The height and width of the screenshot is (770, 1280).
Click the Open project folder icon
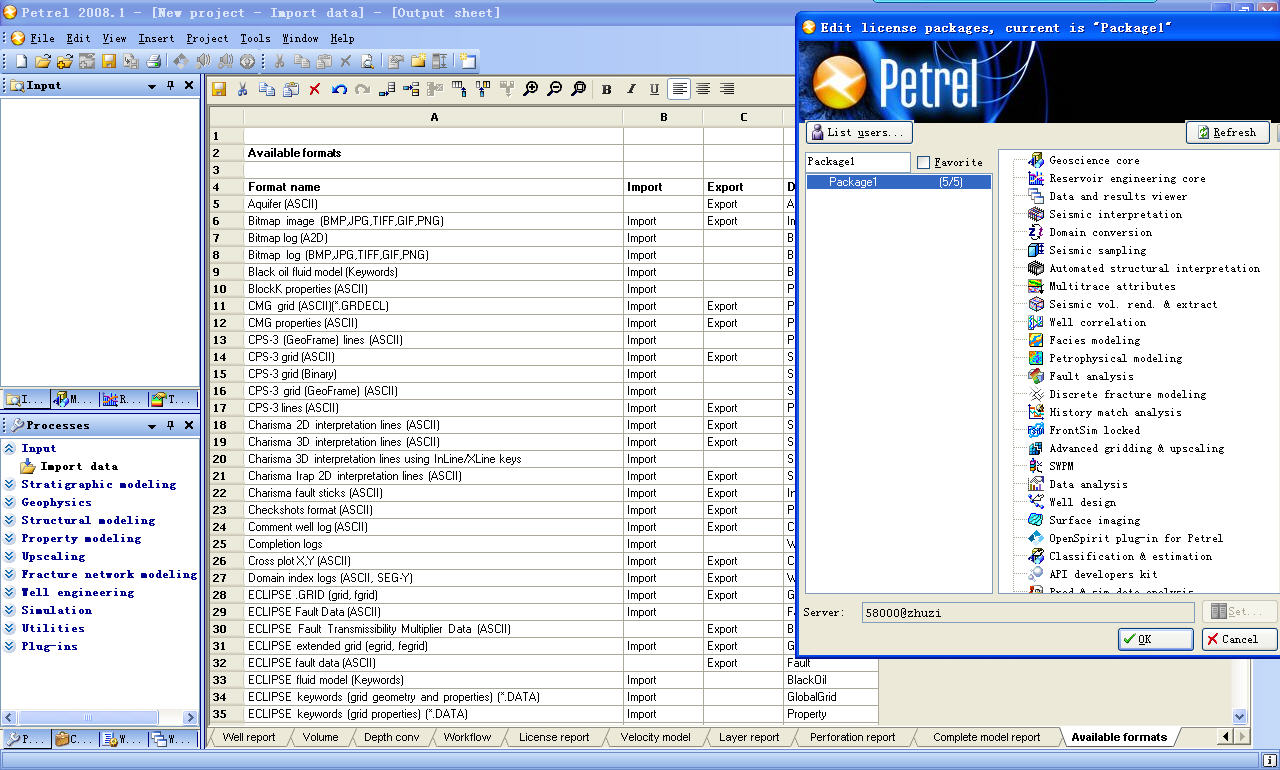pyautogui.click(x=43, y=61)
